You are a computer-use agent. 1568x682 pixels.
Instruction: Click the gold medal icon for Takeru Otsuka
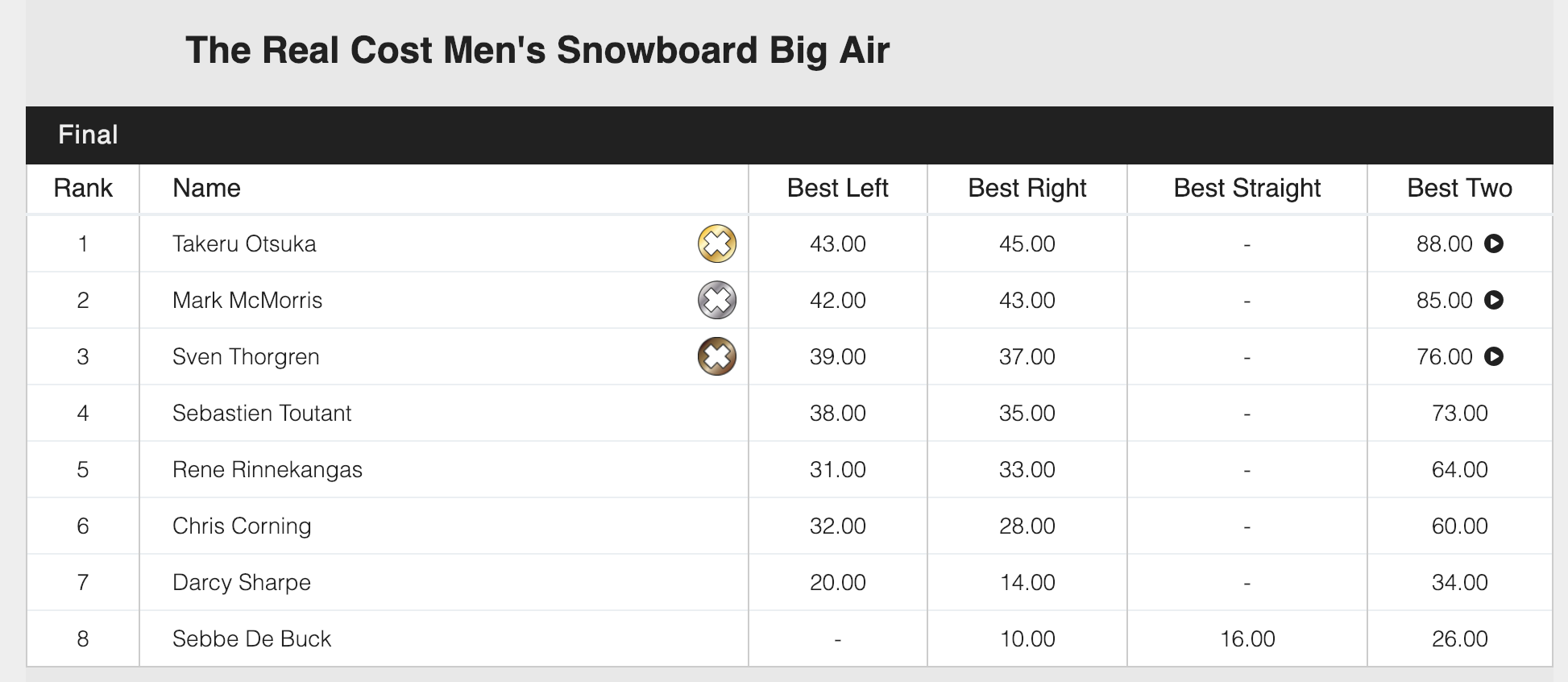[717, 243]
